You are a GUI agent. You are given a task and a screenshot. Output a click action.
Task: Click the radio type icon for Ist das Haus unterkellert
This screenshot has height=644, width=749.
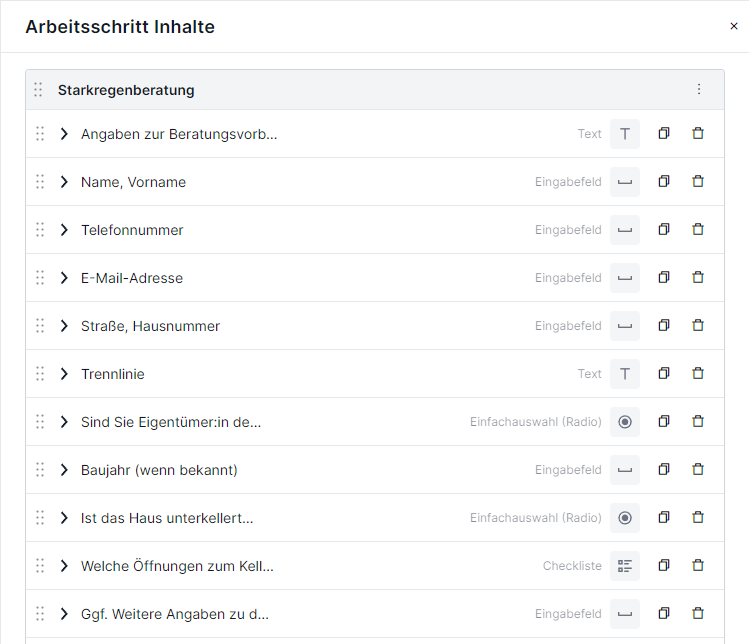[x=625, y=517]
